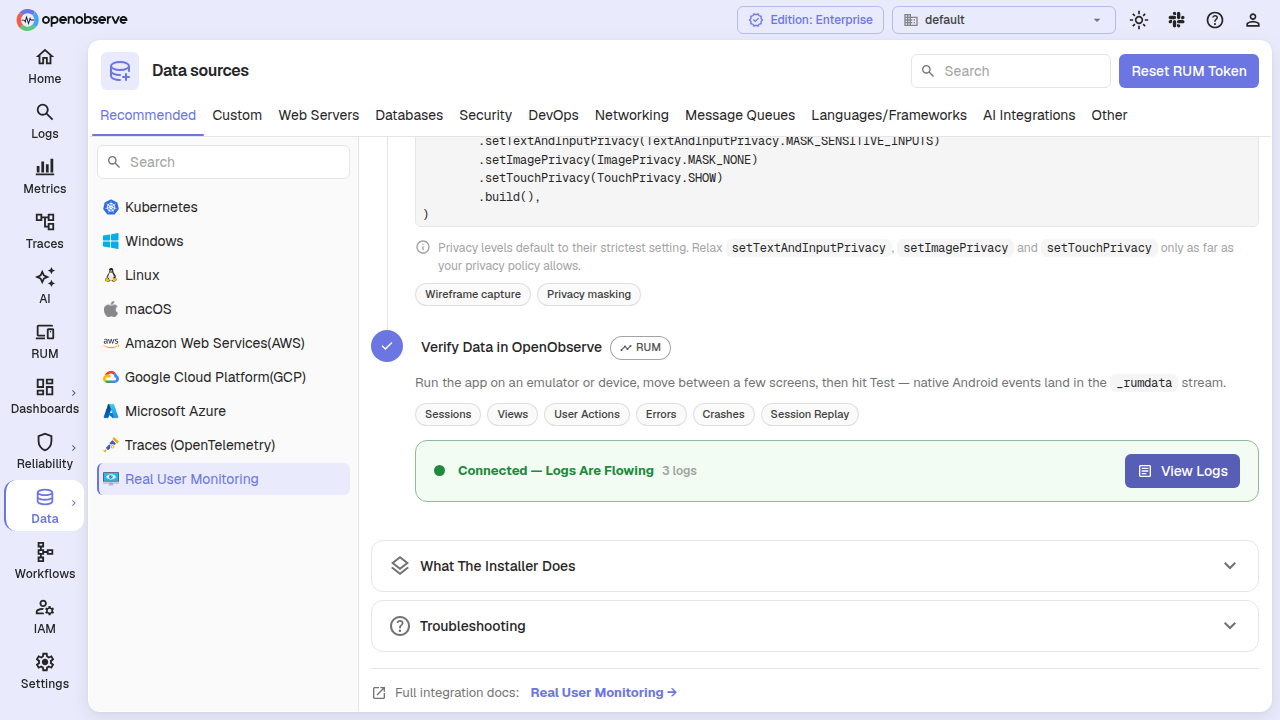Switch to the Message Queues tab
This screenshot has width=1280, height=720.
pos(740,115)
